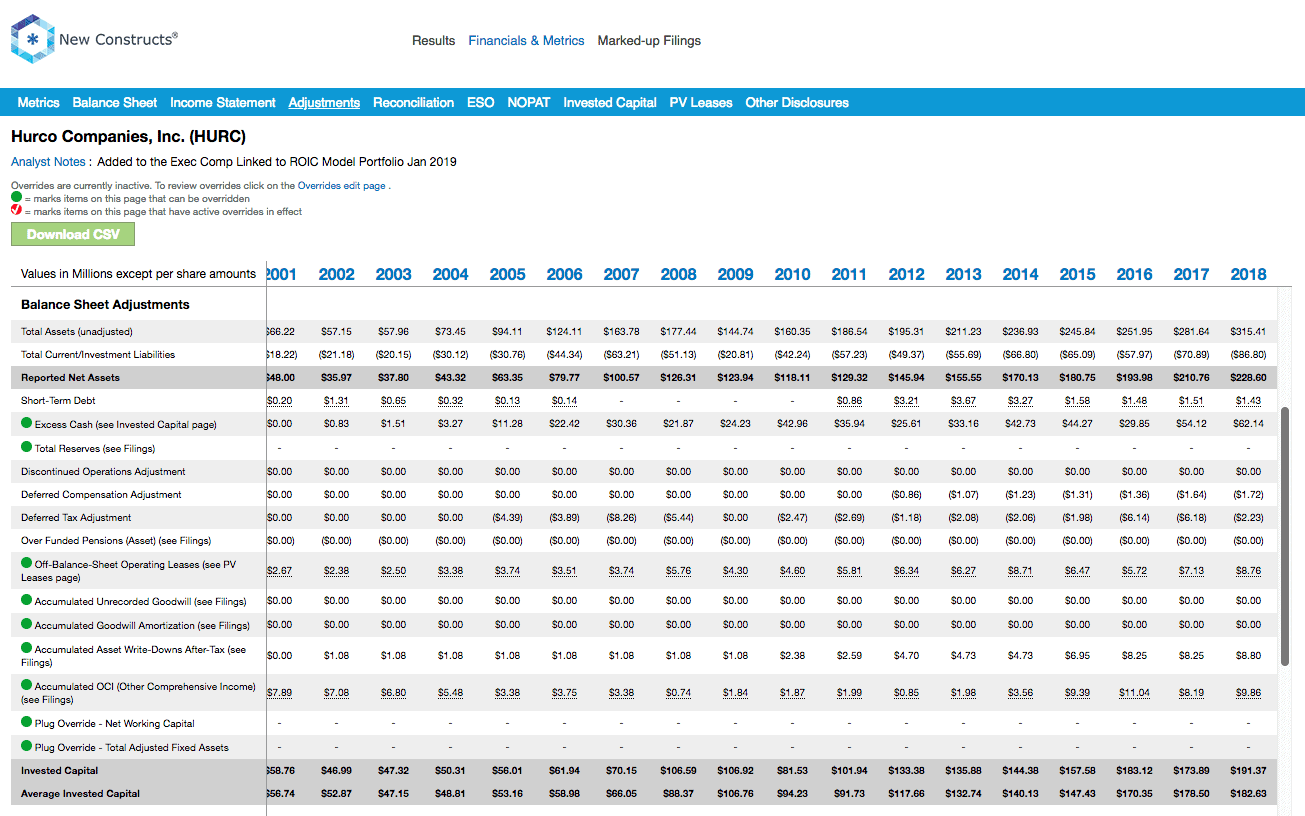Screen dimensions: 1305x816
Task: Follow the Overrides edit page link
Action: pos(342,186)
